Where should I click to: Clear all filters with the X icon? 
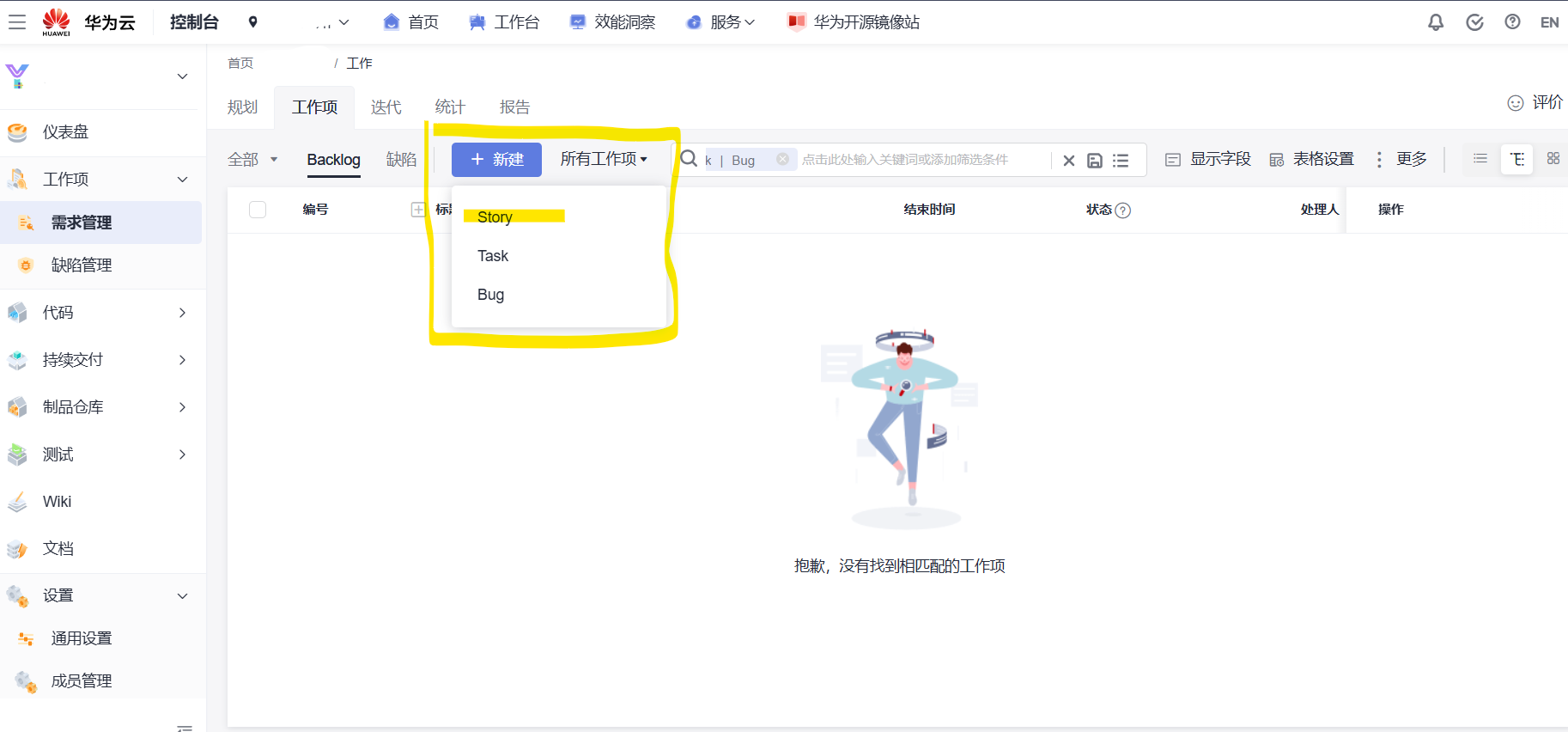pos(1069,161)
